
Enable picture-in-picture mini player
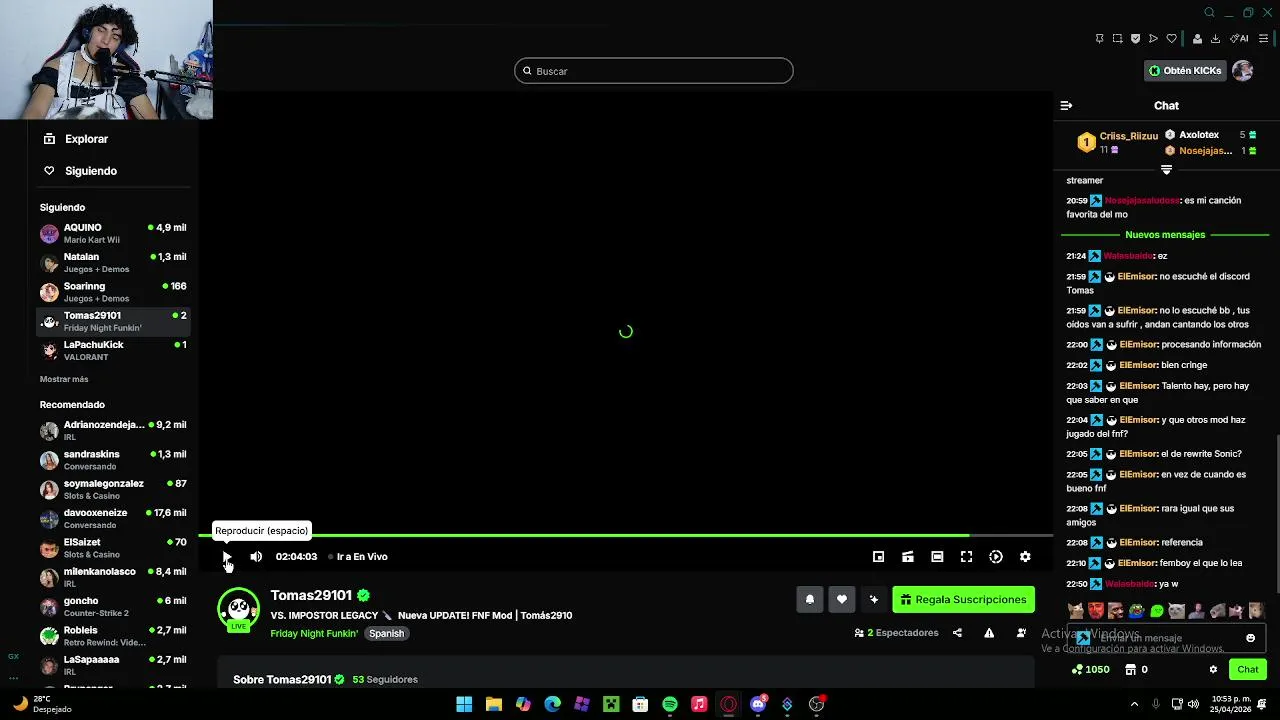coord(878,557)
